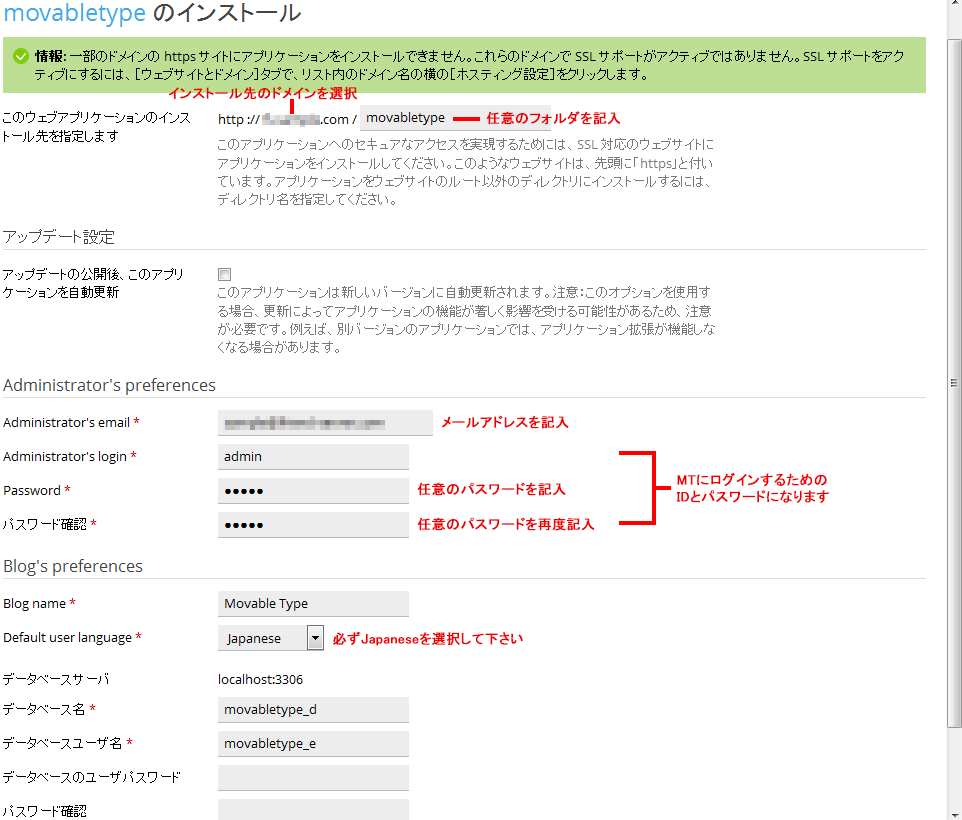Click the Default user language label
Image resolution: width=962 pixels, height=820 pixels.
click(67, 638)
